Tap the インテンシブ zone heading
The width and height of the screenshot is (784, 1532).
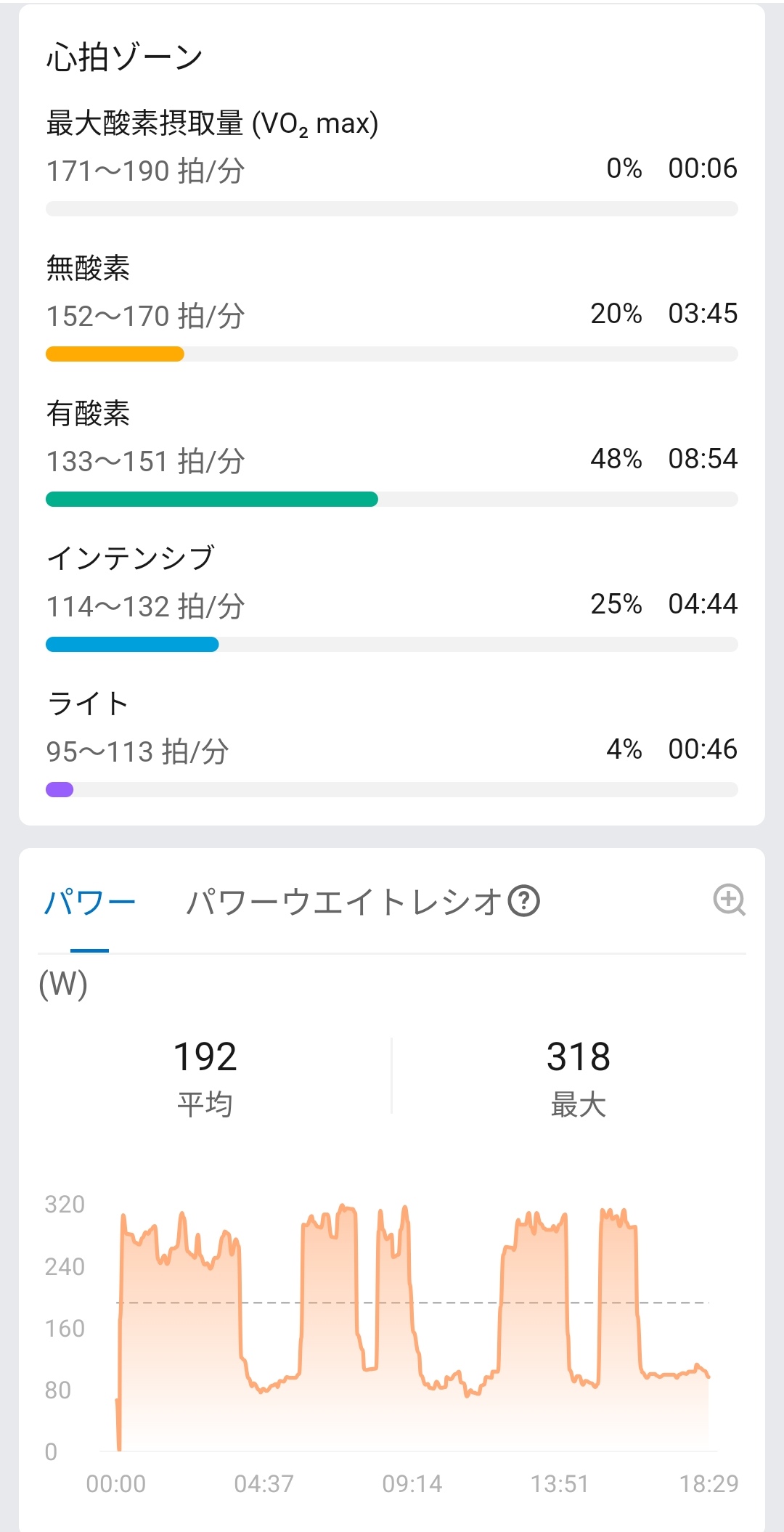(131, 558)
